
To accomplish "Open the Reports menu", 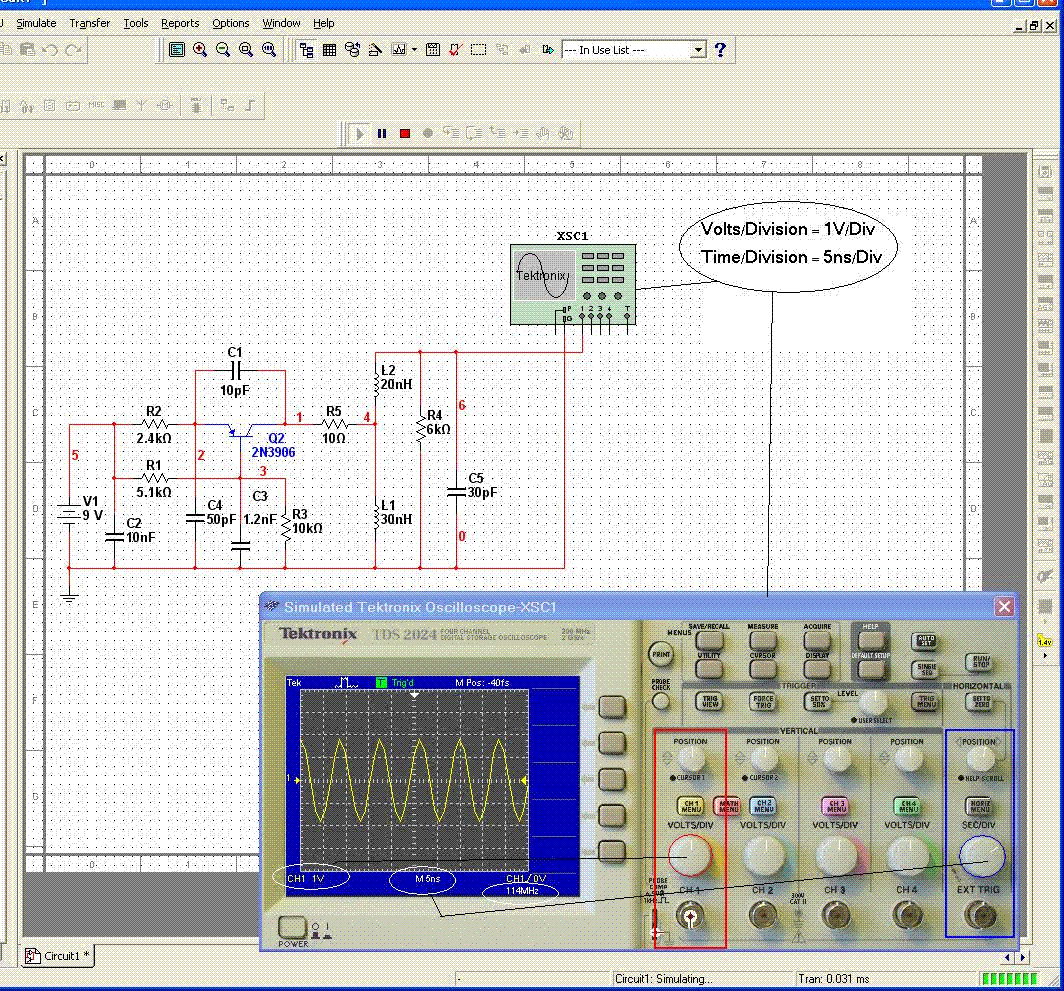I will [x=180, y=23].
